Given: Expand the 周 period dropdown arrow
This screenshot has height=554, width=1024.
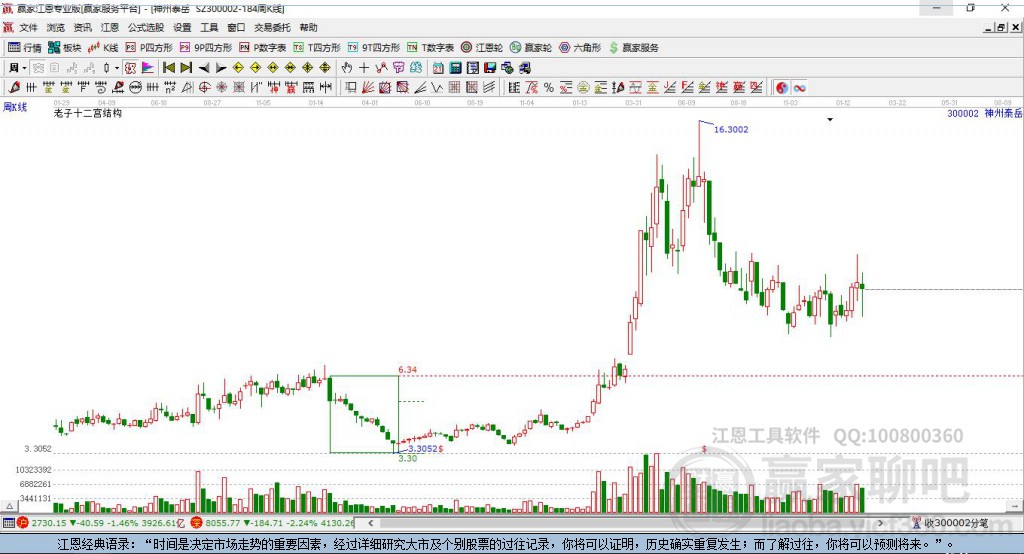Looking at the screenshot, I should click(24, 68).
